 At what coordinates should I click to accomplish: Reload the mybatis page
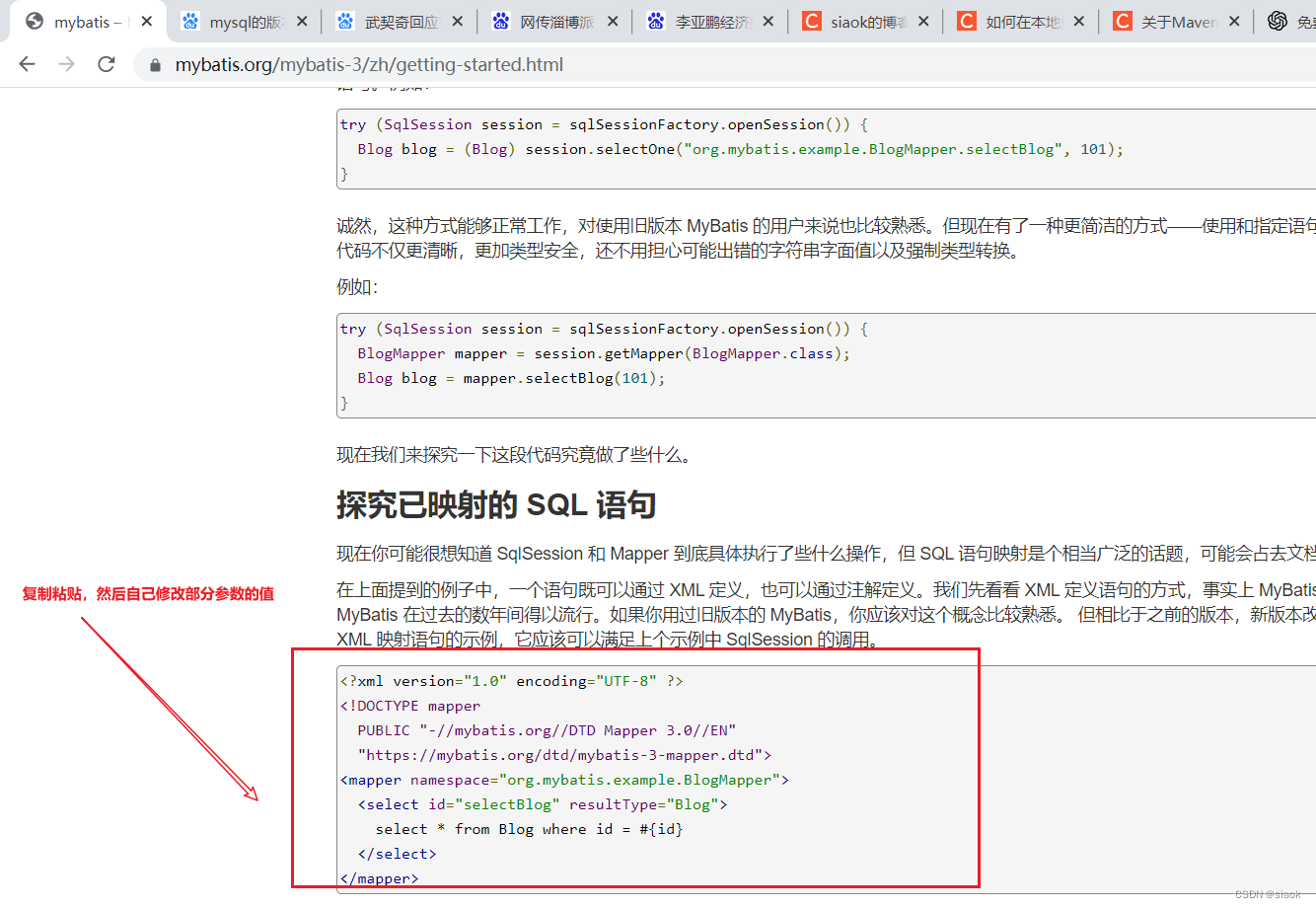(107, 64)
